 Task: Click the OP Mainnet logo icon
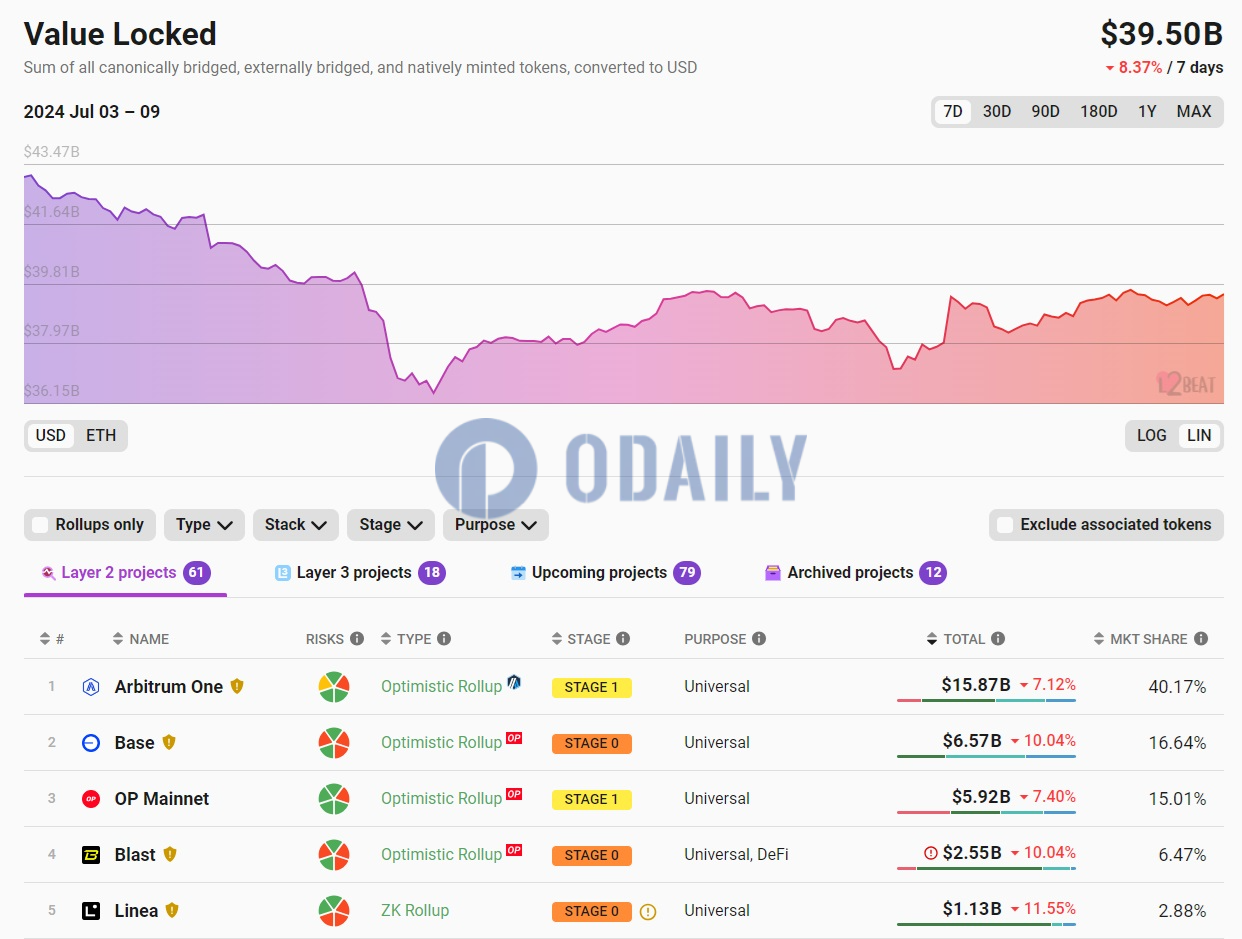pyautogui.click(x=91, y=799)
